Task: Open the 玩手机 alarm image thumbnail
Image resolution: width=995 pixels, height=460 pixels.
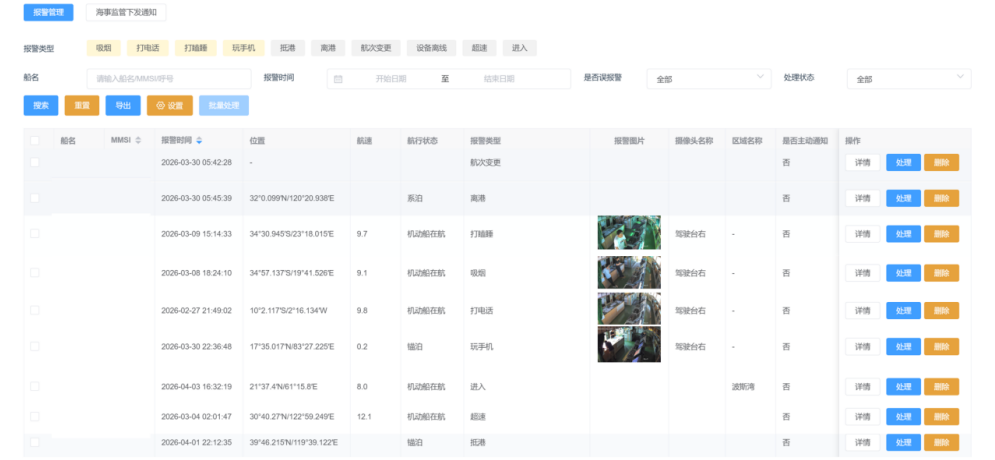Action: [x=628, y=345]
